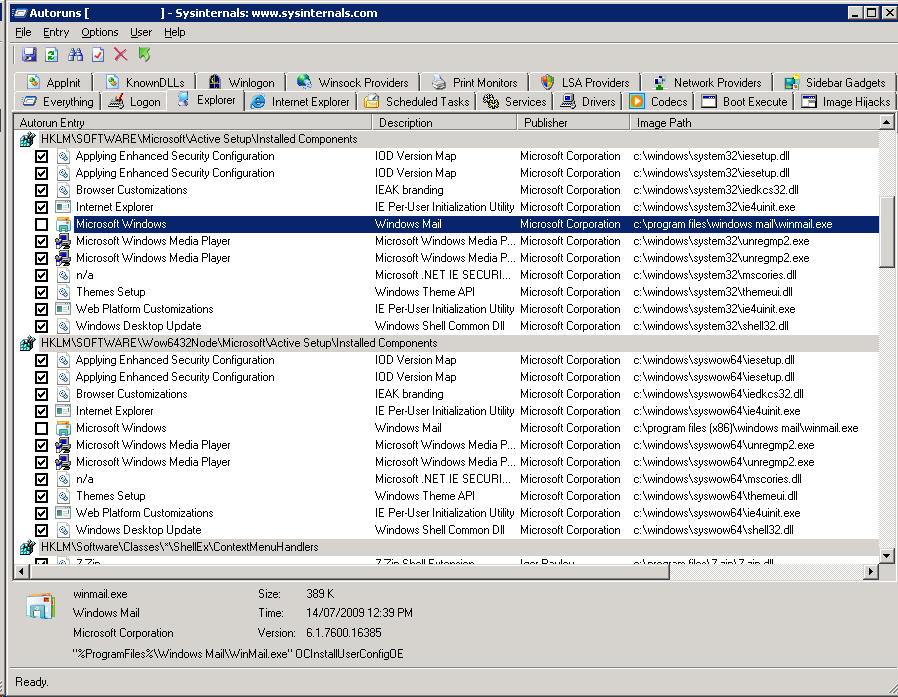Click the registry icon of Wow6432Node header

pos(27,343)
